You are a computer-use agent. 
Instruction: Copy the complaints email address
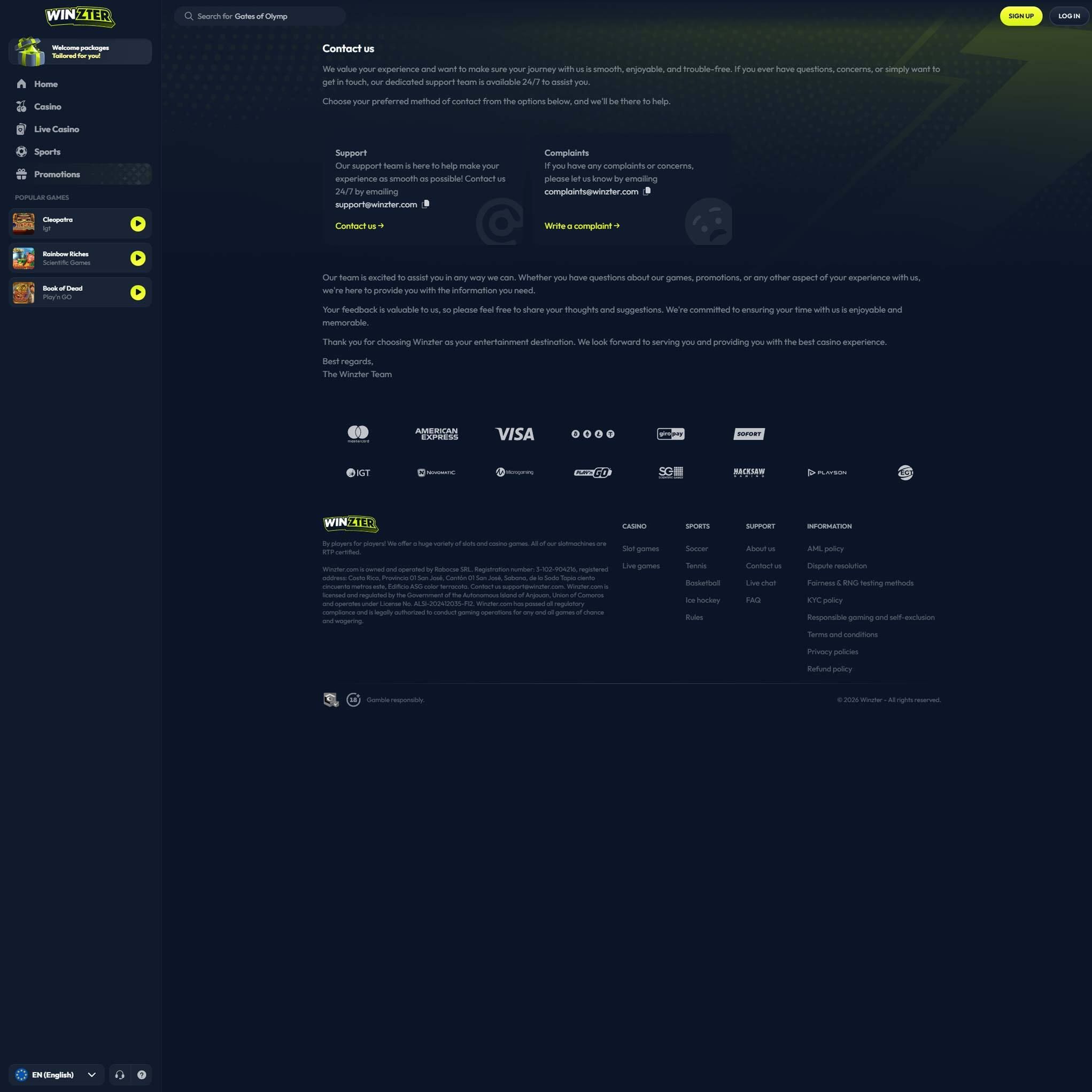pyautogui.click(x=647, y=191)
